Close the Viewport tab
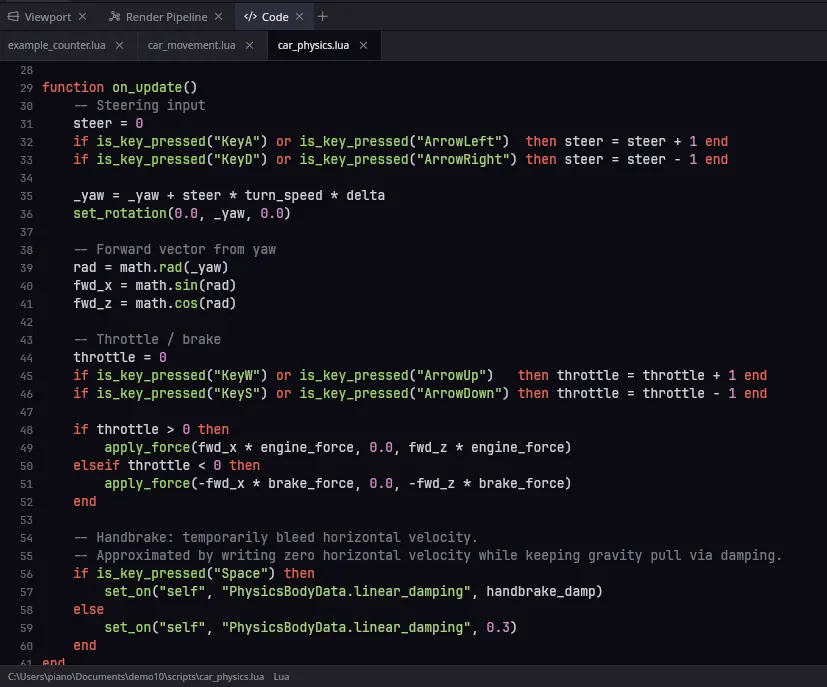The width and height of the screenshot is (827, 687). 83,17
